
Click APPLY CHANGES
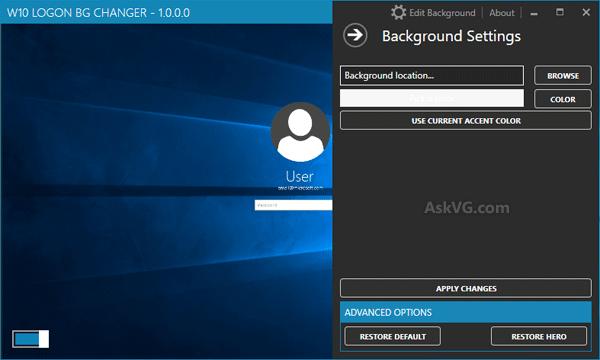pyautogui.click(x=466, y=288)
